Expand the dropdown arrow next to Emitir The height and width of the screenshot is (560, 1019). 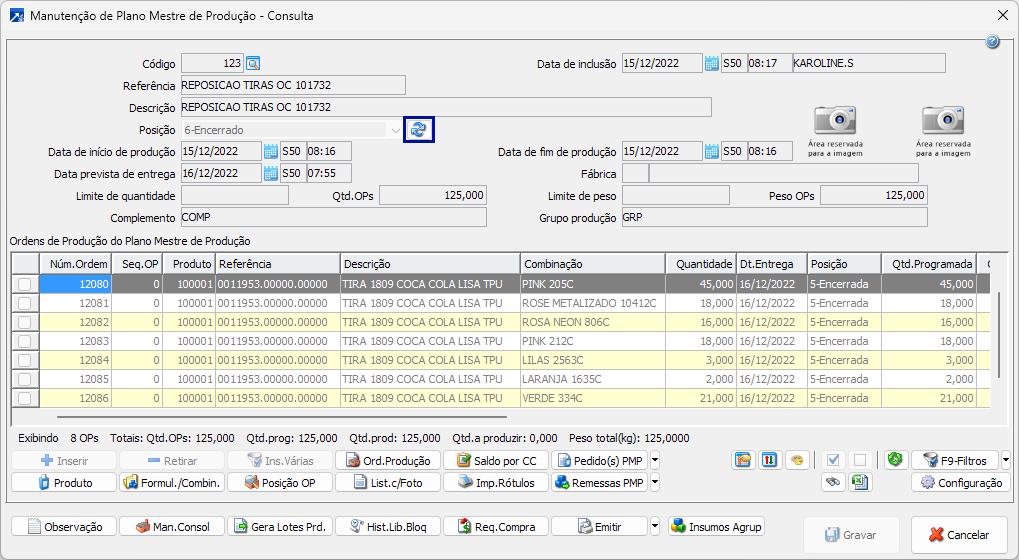click(x=655, y=526)
